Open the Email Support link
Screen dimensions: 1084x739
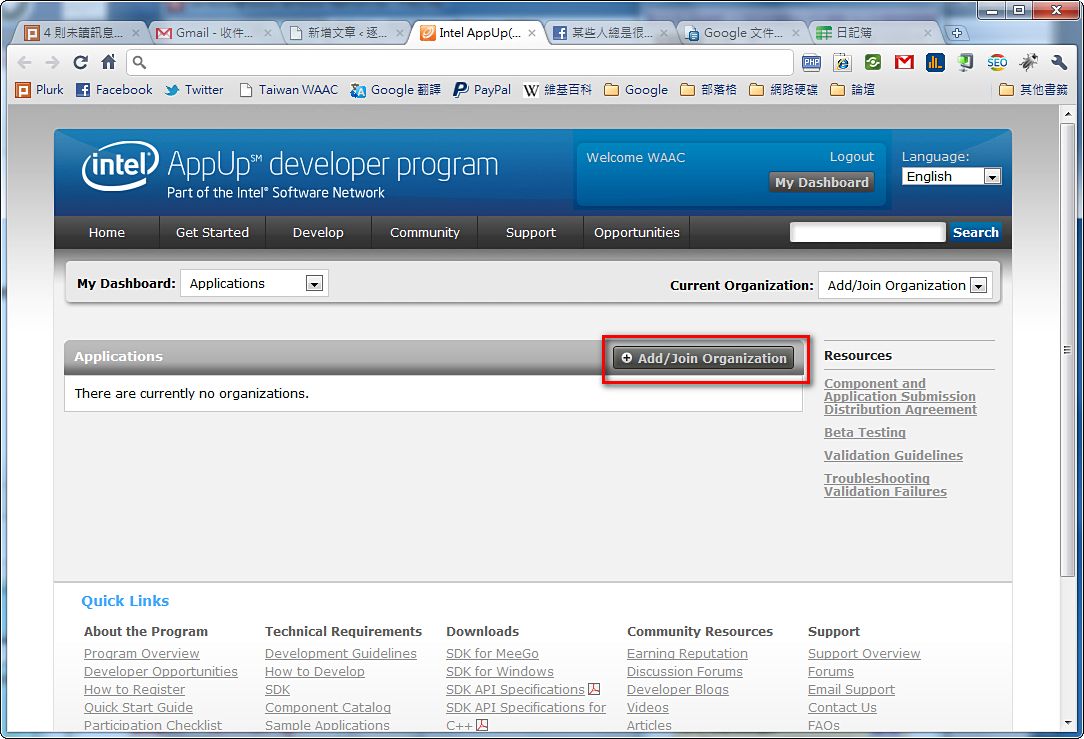851,689
